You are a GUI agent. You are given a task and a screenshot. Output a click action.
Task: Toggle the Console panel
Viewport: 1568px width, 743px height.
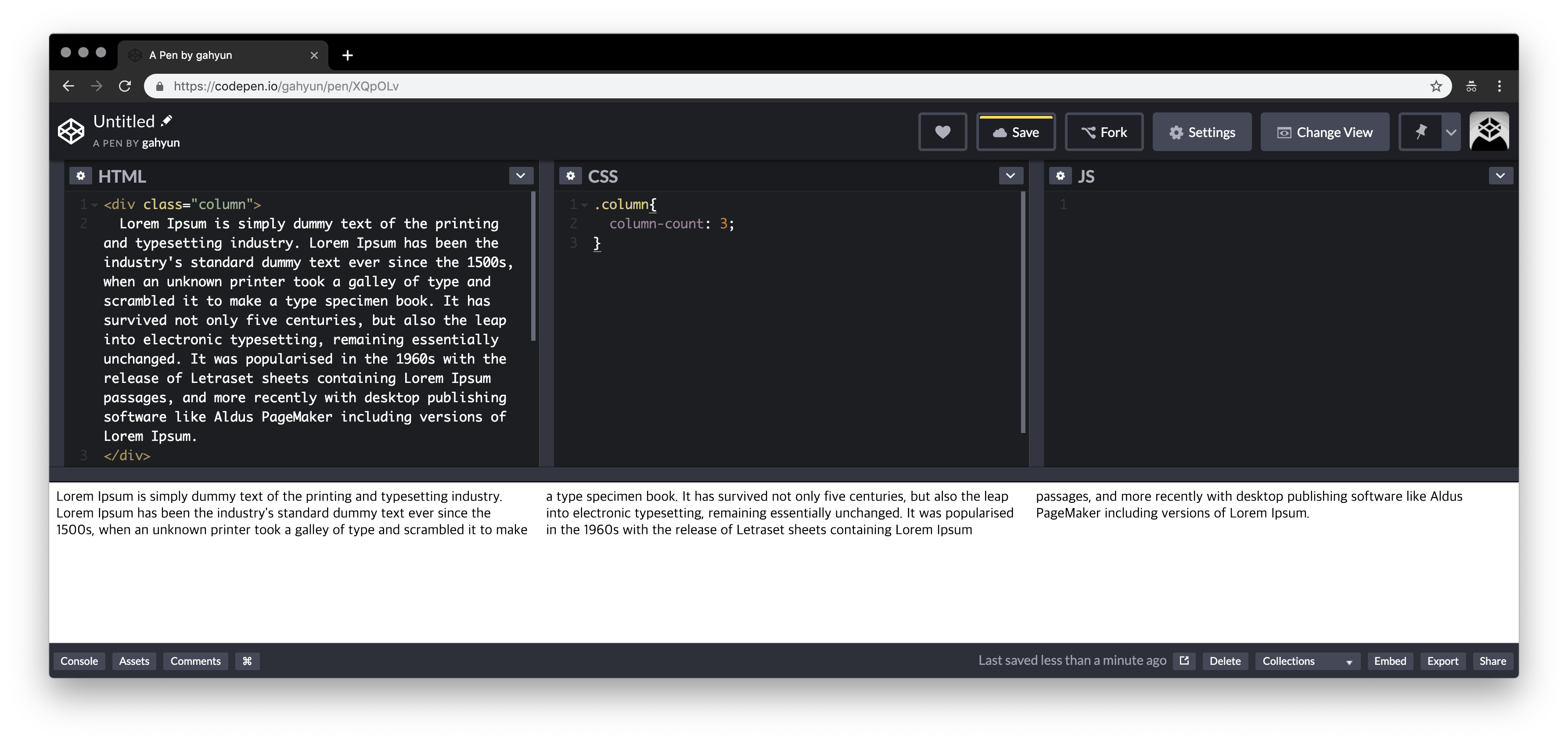point(79,661)
